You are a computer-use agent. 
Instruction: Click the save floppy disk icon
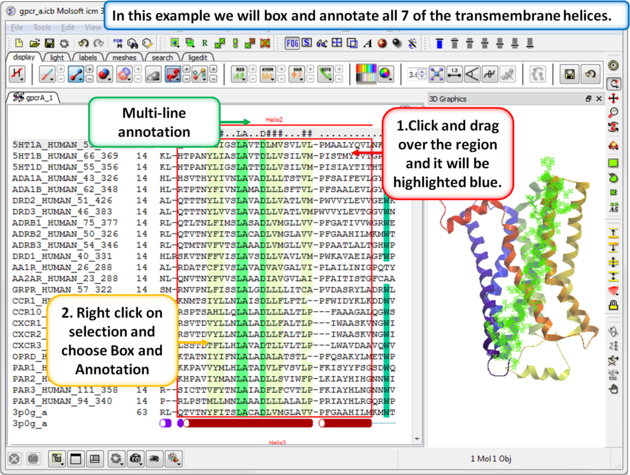pos(568,75)
